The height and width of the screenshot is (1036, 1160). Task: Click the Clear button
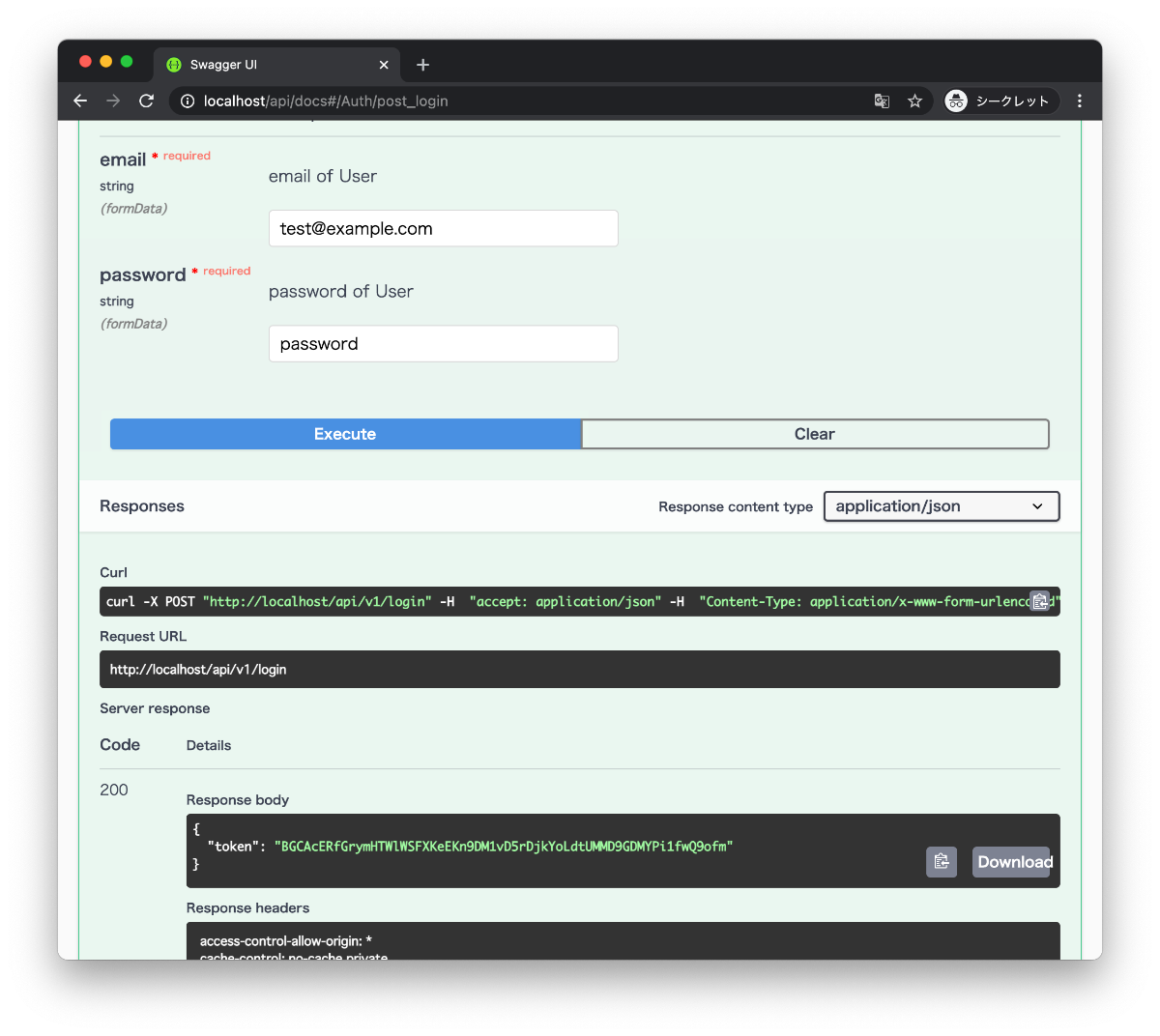click(x=815, y=434)
